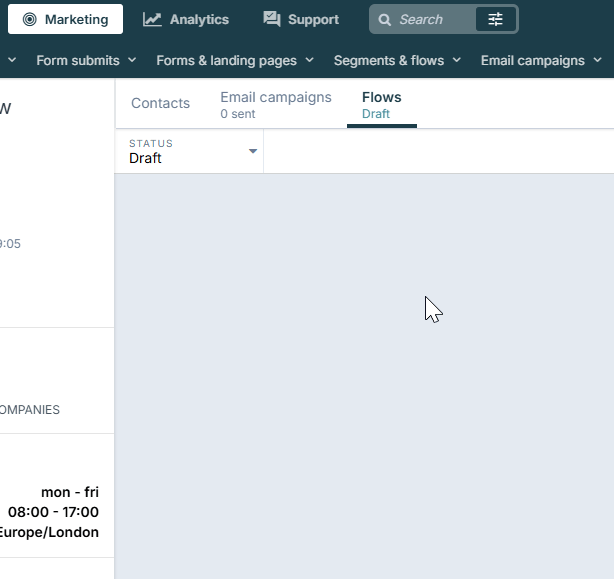Expand the Email campaigns nav menu

click(541, 60)
